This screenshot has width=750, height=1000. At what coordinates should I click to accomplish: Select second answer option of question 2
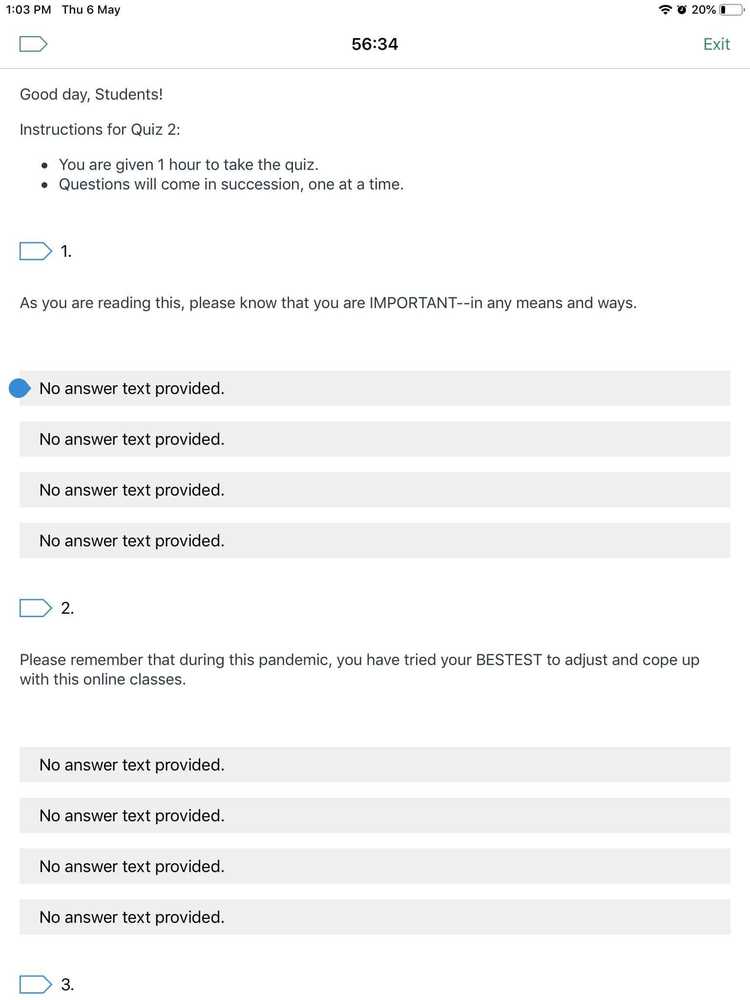click(x=374, y=816)
